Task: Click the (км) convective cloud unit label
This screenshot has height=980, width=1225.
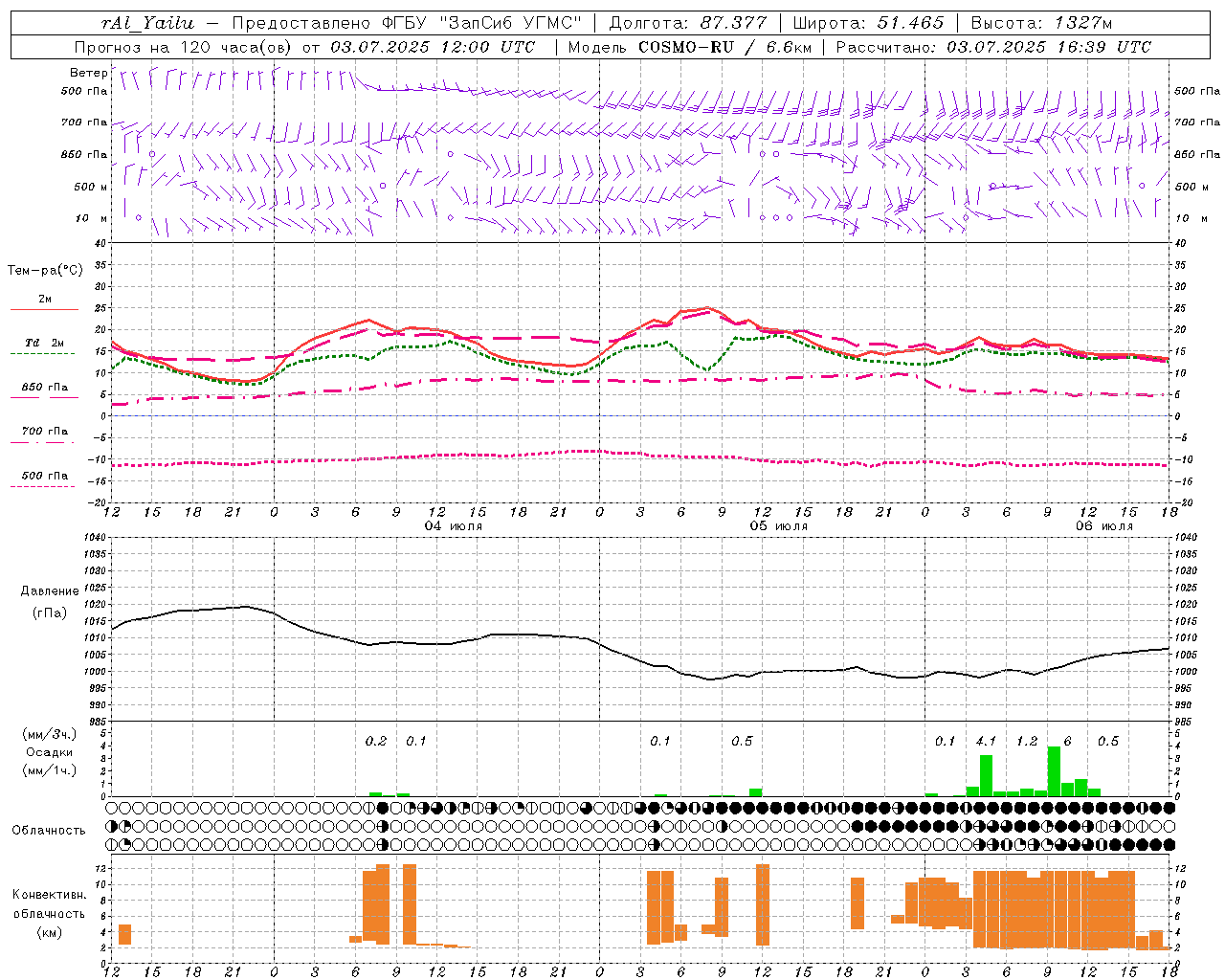Action: (x=49, y=931)
